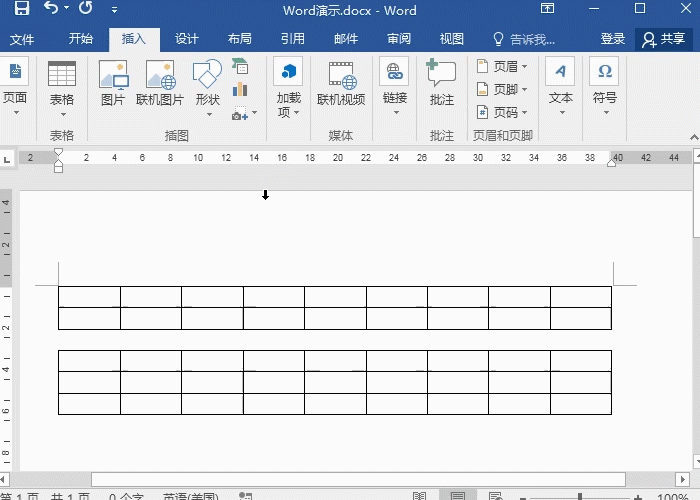Viewport: 700px width, 500px height.
Task: Switch to the 开始 (Home) tab
Action: click(80, 39)
